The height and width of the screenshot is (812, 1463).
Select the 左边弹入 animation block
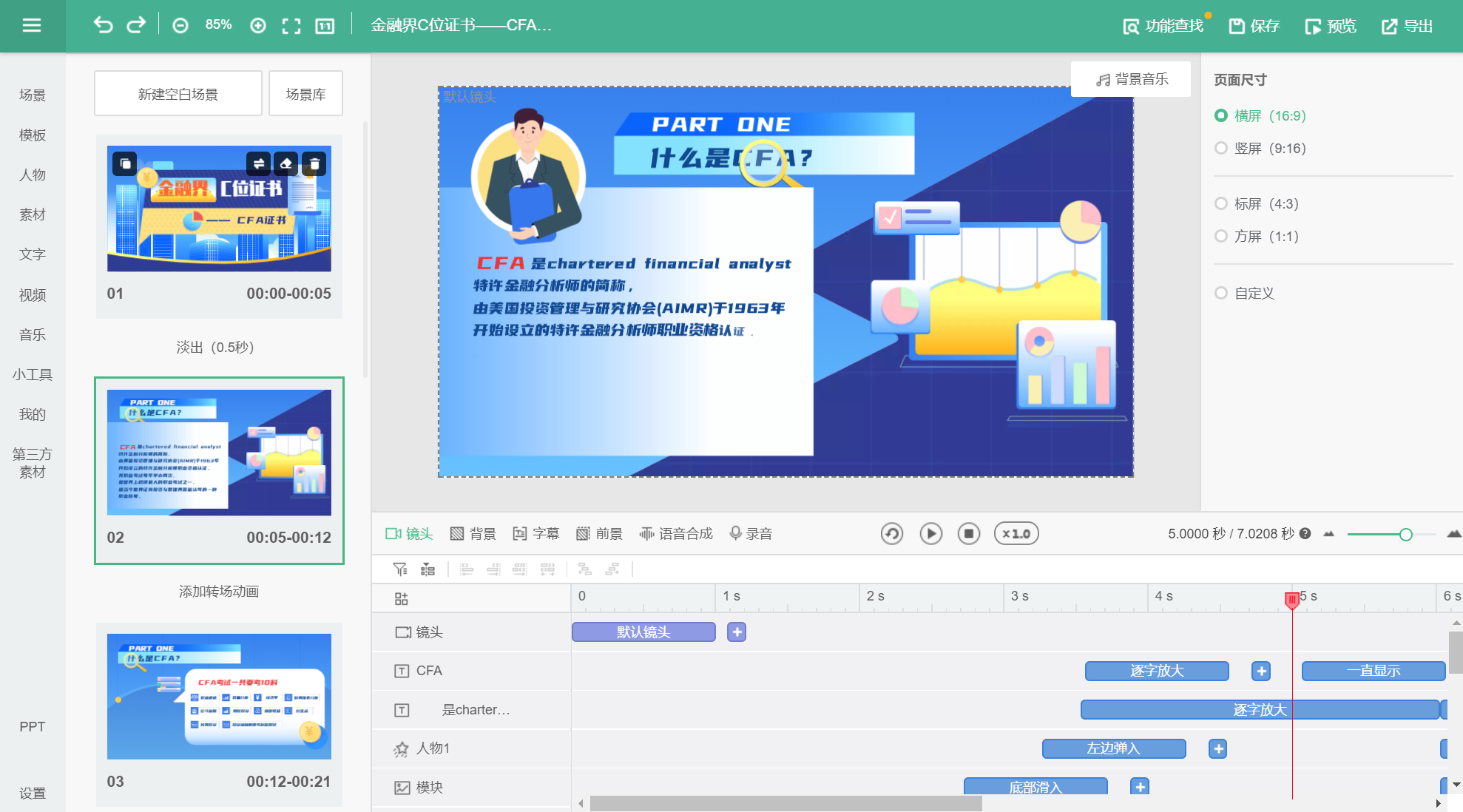click(1114, 748)
